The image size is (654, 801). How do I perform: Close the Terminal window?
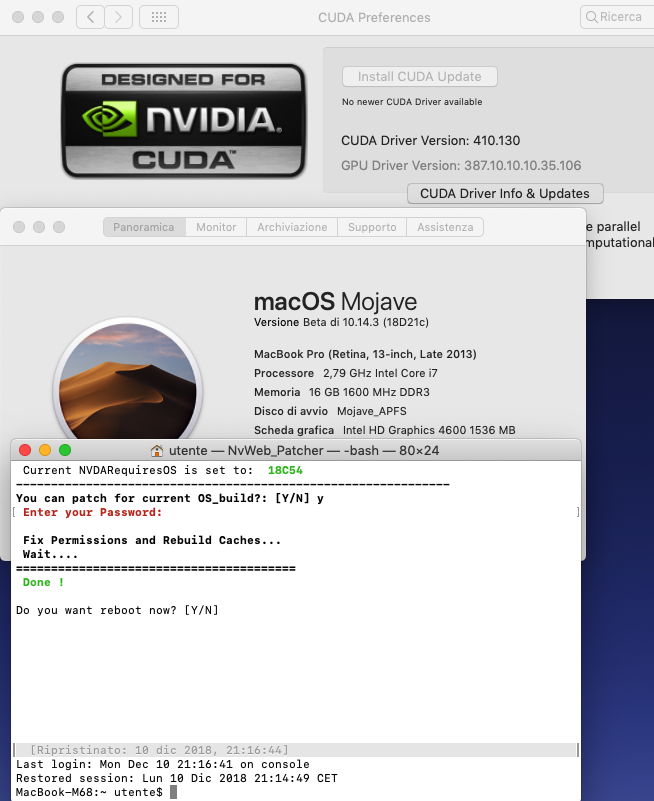(x=25, y=450)
